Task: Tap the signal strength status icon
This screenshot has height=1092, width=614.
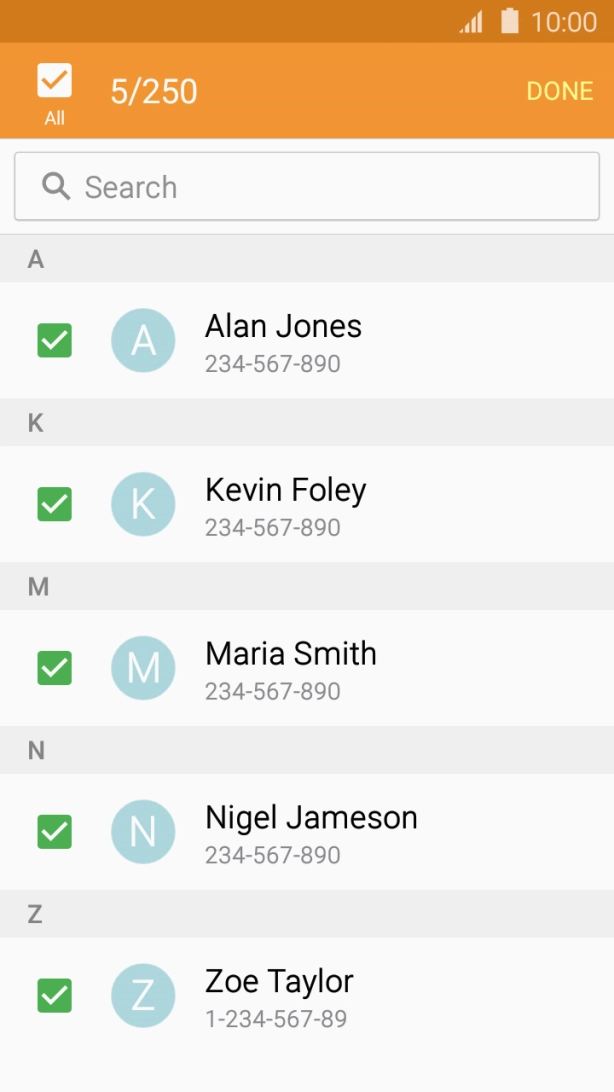Action: tap(471, 22)
